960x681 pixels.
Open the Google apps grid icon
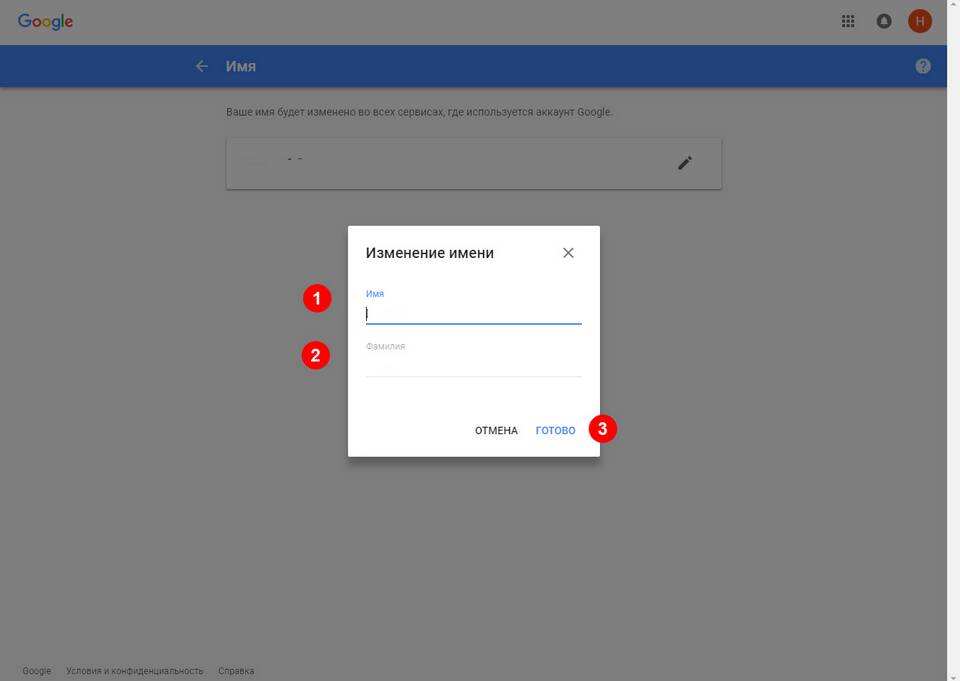click(848, 21)
